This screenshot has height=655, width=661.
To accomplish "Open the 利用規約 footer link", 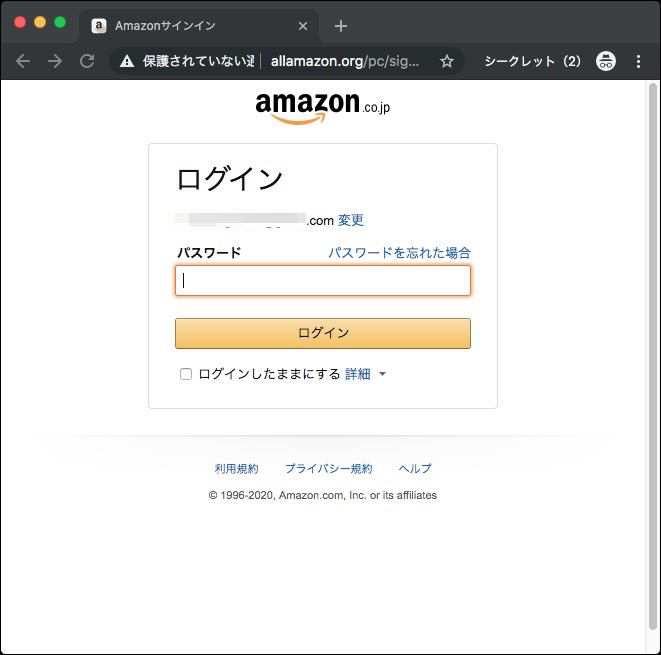I will click(236, 468).
